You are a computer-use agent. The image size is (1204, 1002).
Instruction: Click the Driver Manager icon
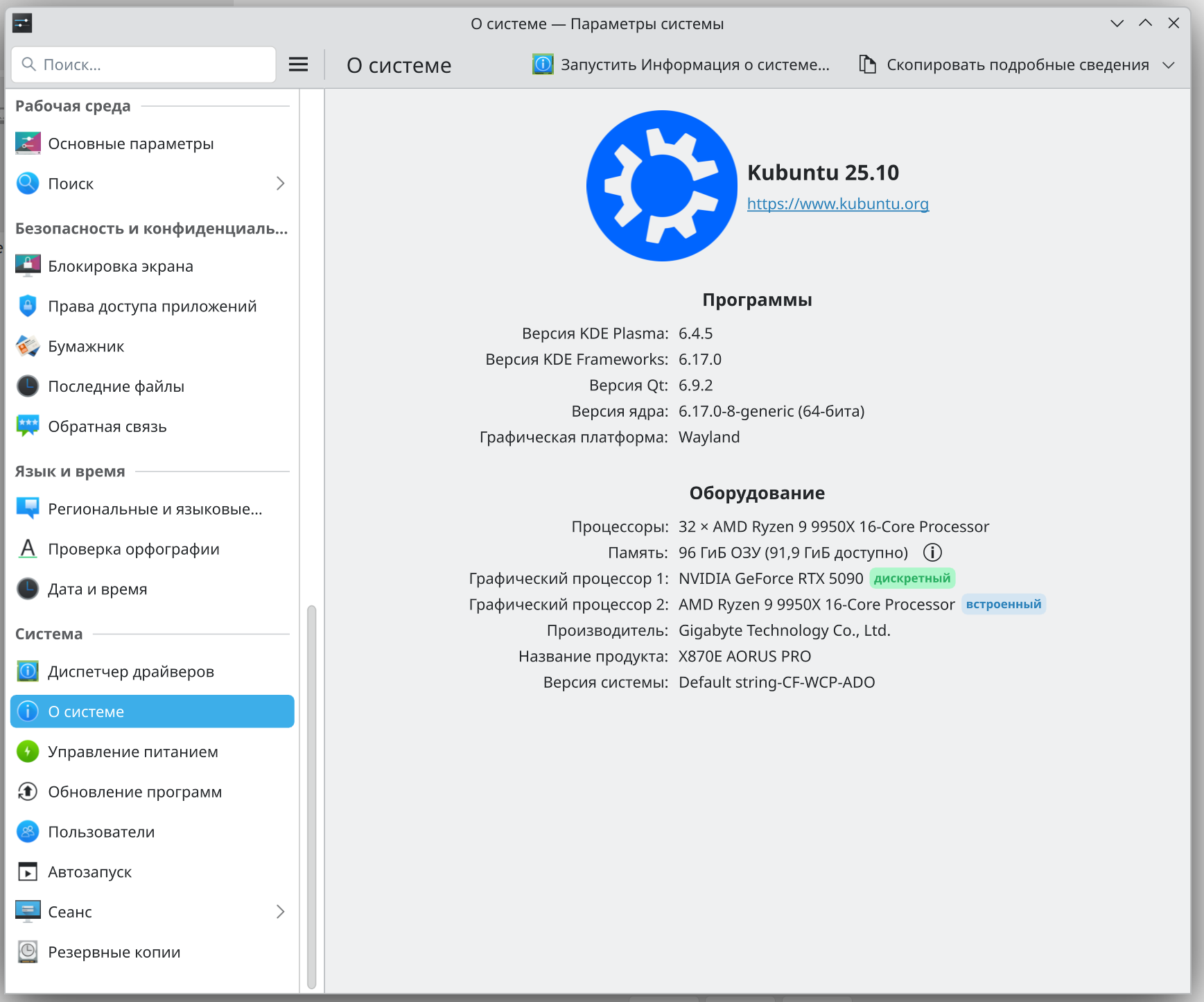click(28, 671)
